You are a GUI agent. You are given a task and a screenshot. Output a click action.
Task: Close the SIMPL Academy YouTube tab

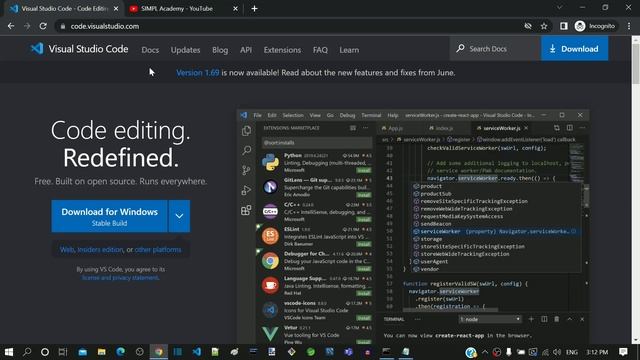(235, 9)
